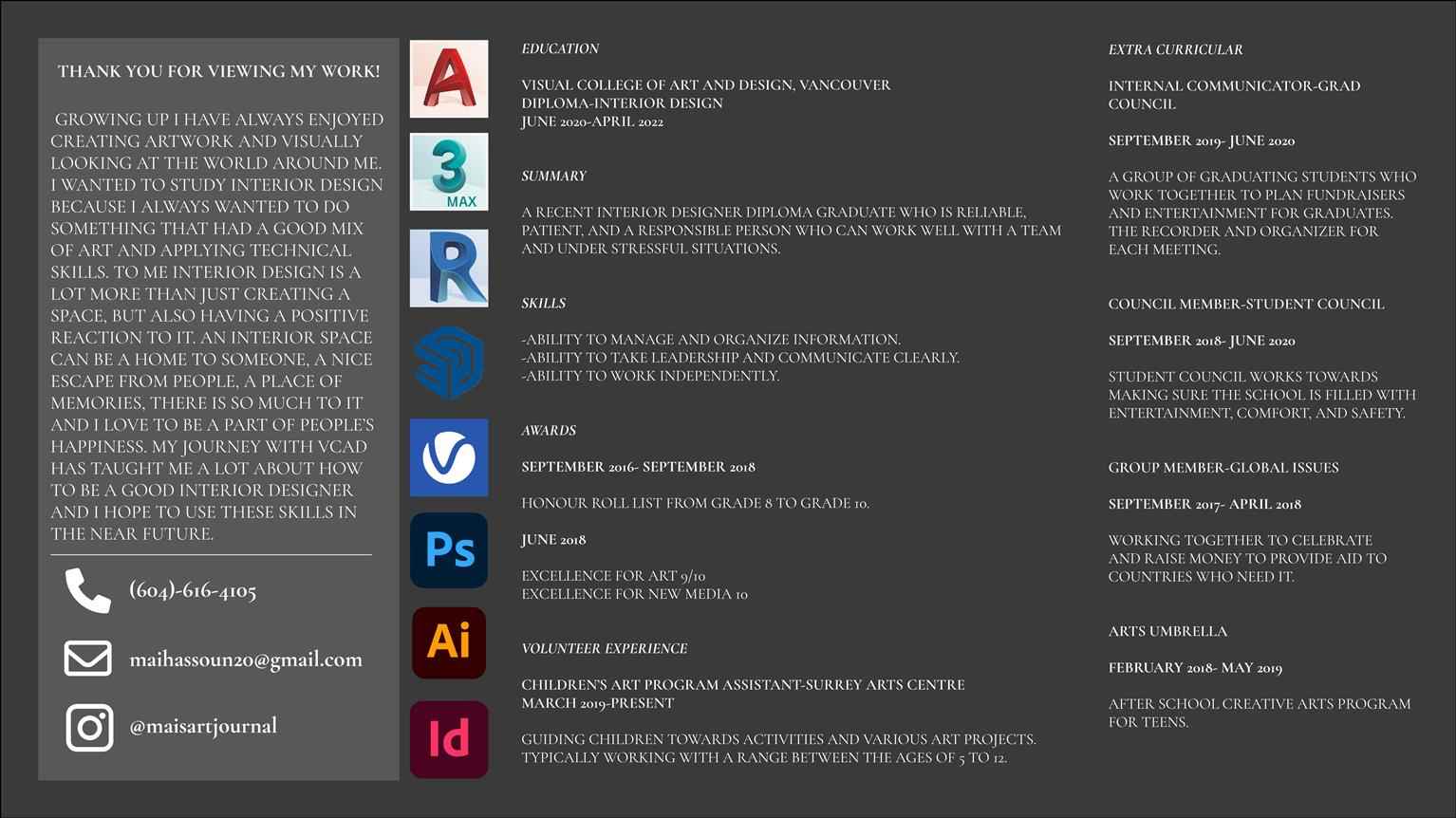This screenshot has width=1456, height=818.
Task: Click the Illustrator Ai icon
Action: tap(449, 642)
